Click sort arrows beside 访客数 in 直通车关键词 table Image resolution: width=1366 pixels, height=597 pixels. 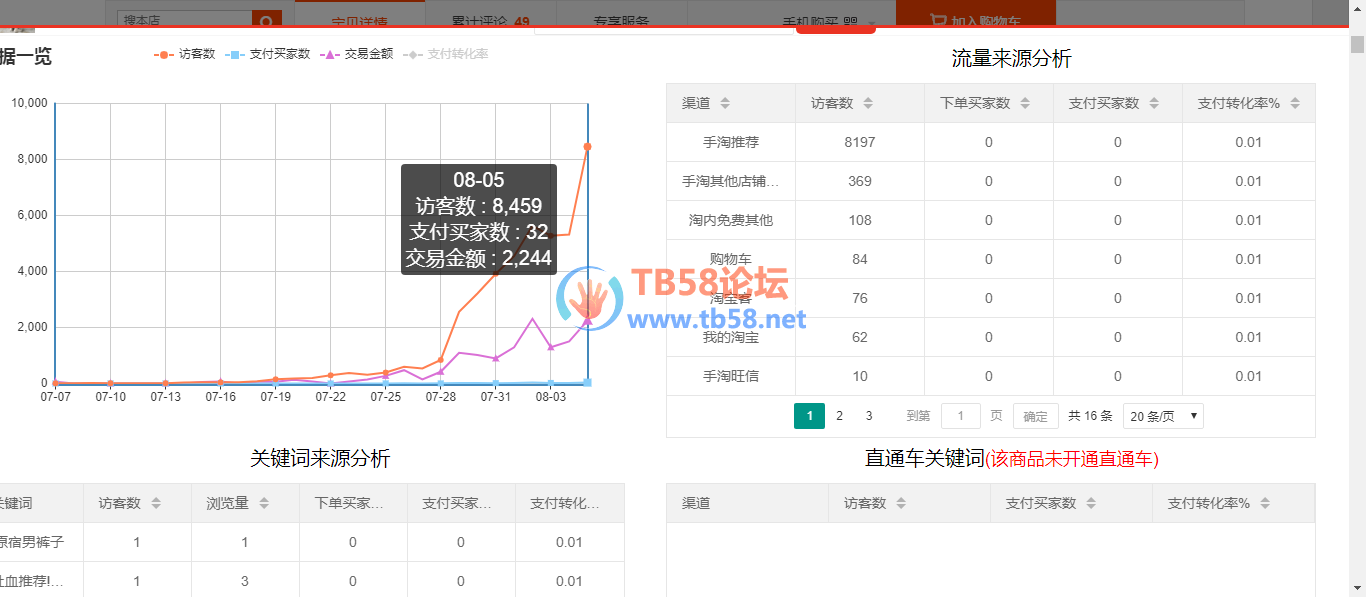(901, 504)
